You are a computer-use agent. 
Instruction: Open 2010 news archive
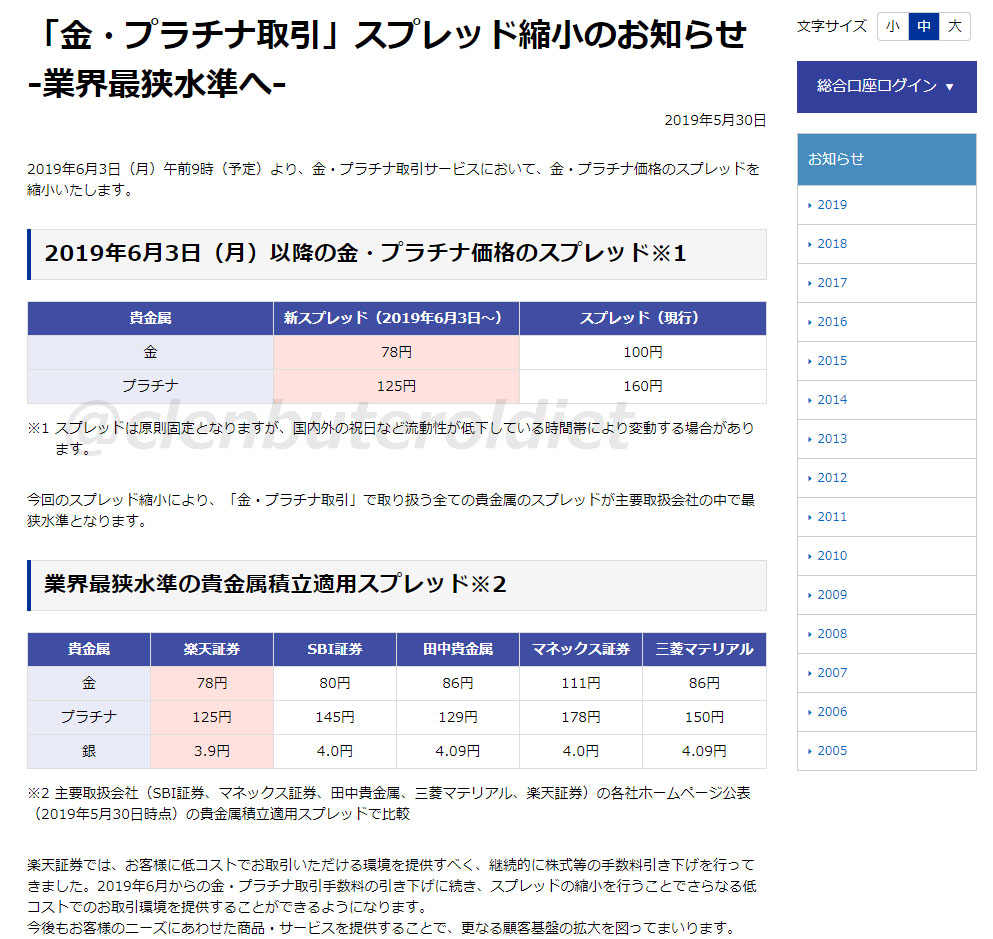(x=886, y=556)
